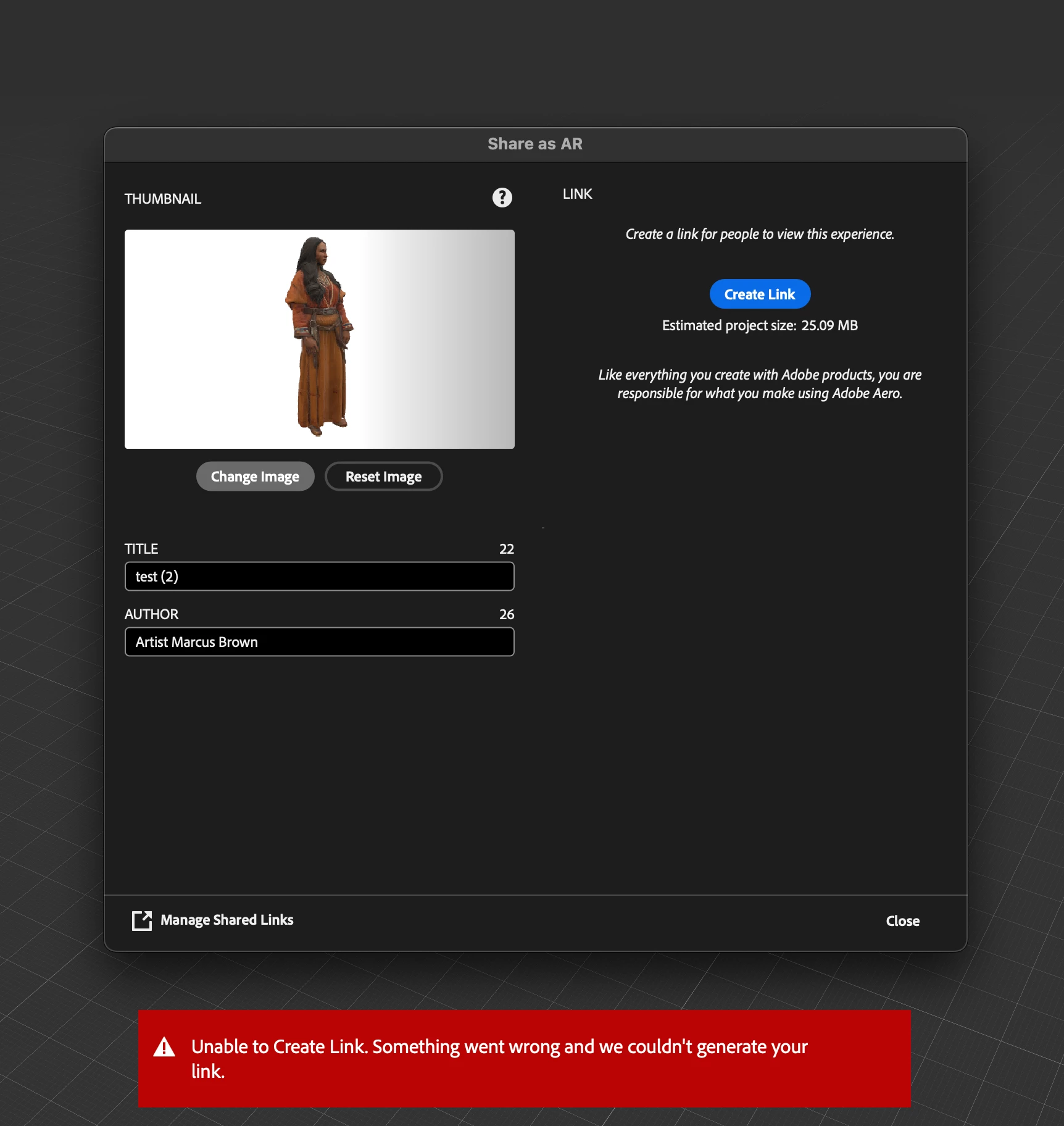The image size is (1064, 1126).
Task: Focus the Author field with Artist Marcus Brown
Action: pyautogui.click(x=319, y=642)
